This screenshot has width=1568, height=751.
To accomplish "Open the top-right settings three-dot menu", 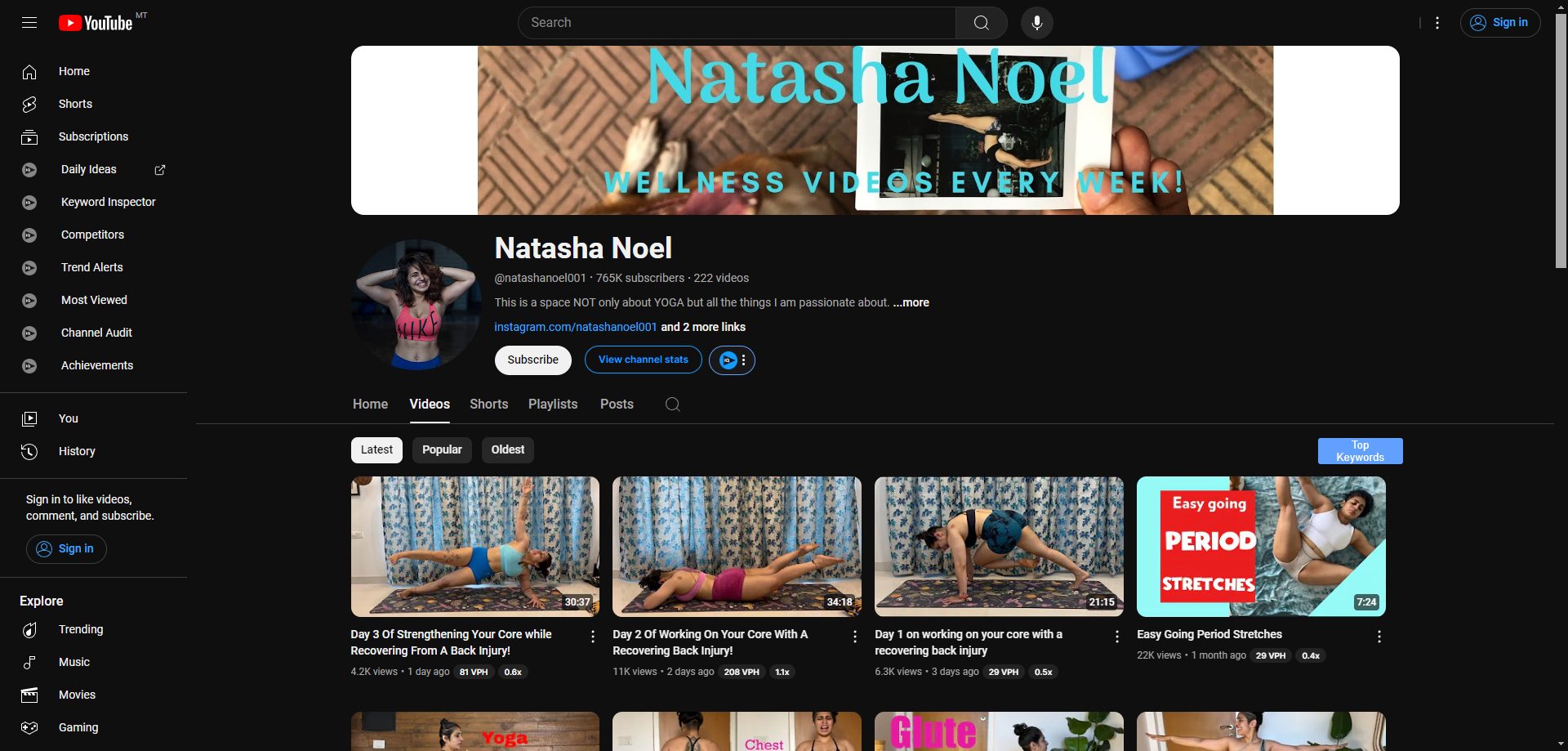I will pos(1437,23).
